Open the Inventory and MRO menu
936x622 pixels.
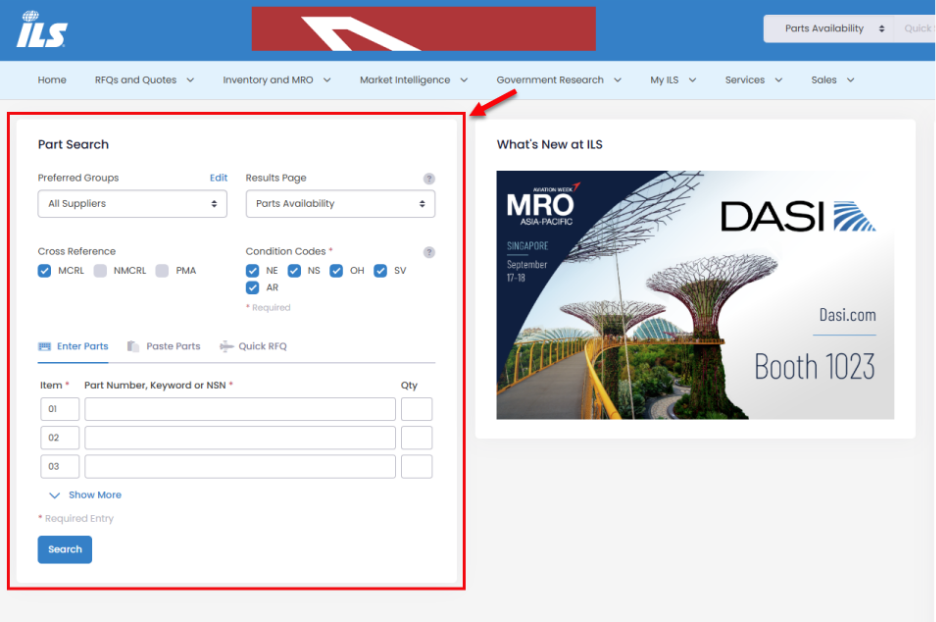pyautogui.click(x=276, y=80)
